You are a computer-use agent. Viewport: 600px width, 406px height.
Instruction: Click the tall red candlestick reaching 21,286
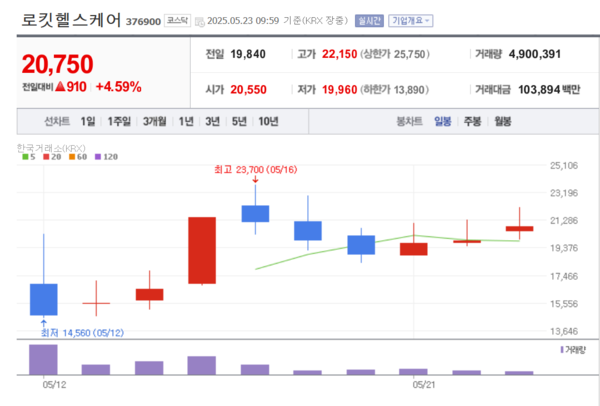(x=202, y=250)
